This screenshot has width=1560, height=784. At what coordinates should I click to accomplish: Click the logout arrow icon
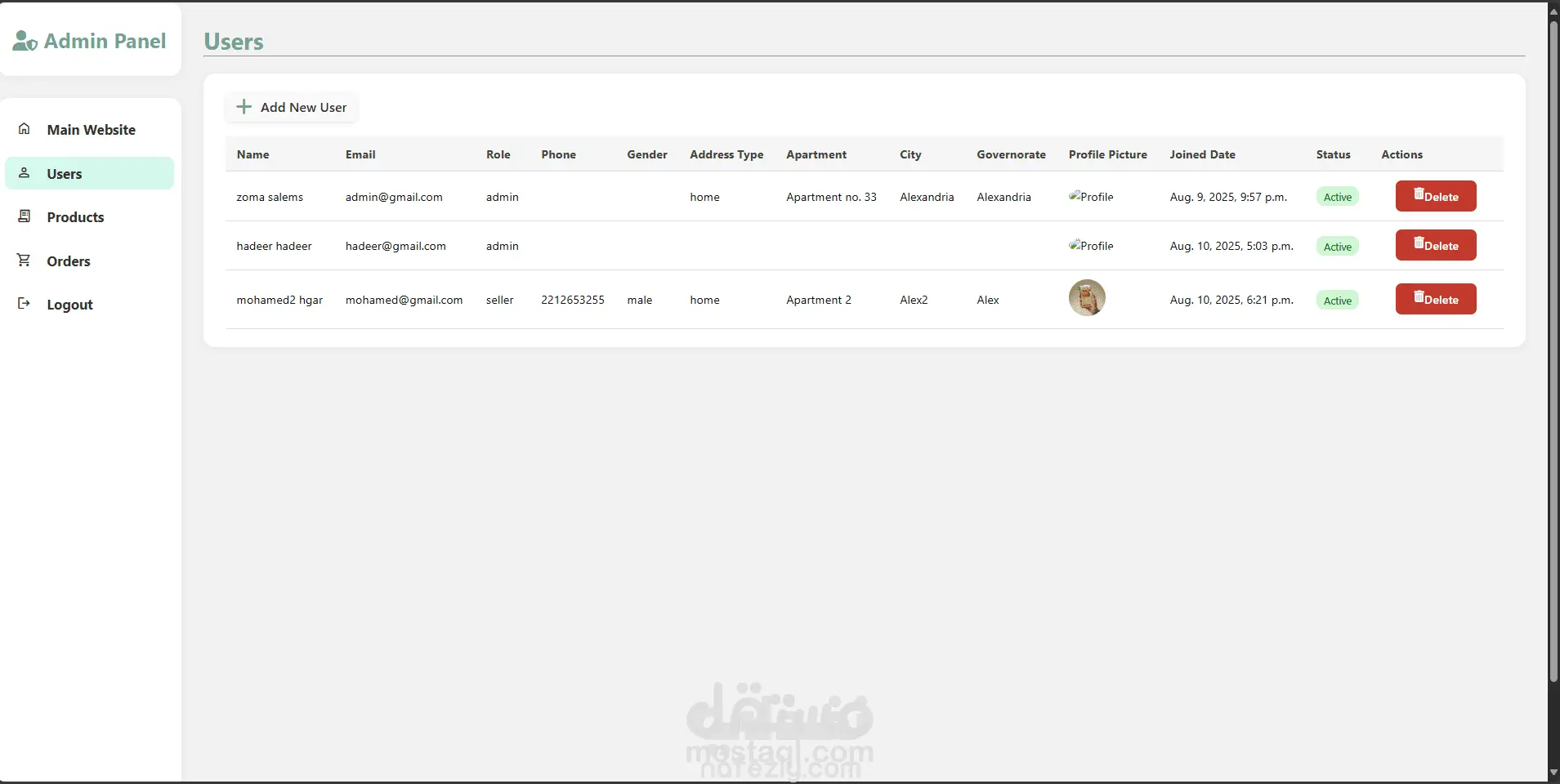tap(25, 304)
